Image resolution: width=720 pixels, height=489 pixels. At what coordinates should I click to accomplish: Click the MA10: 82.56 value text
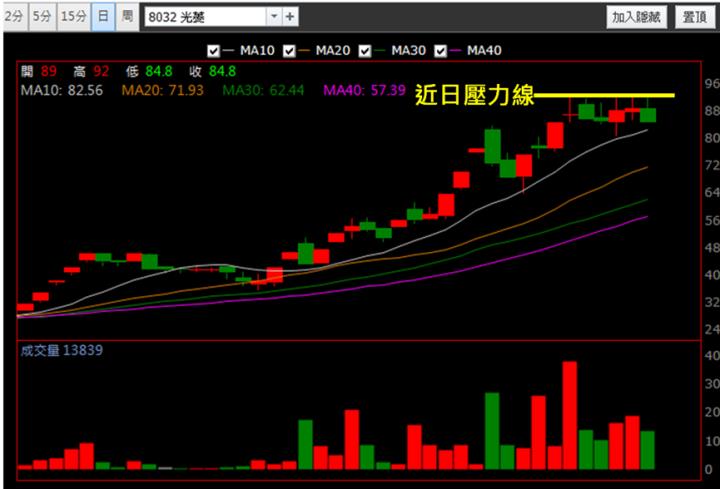[x=62, y=90]
